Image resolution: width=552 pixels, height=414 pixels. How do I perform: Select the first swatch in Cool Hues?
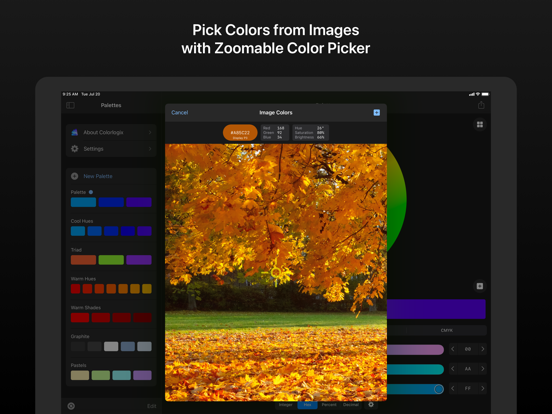pos(78,231)
